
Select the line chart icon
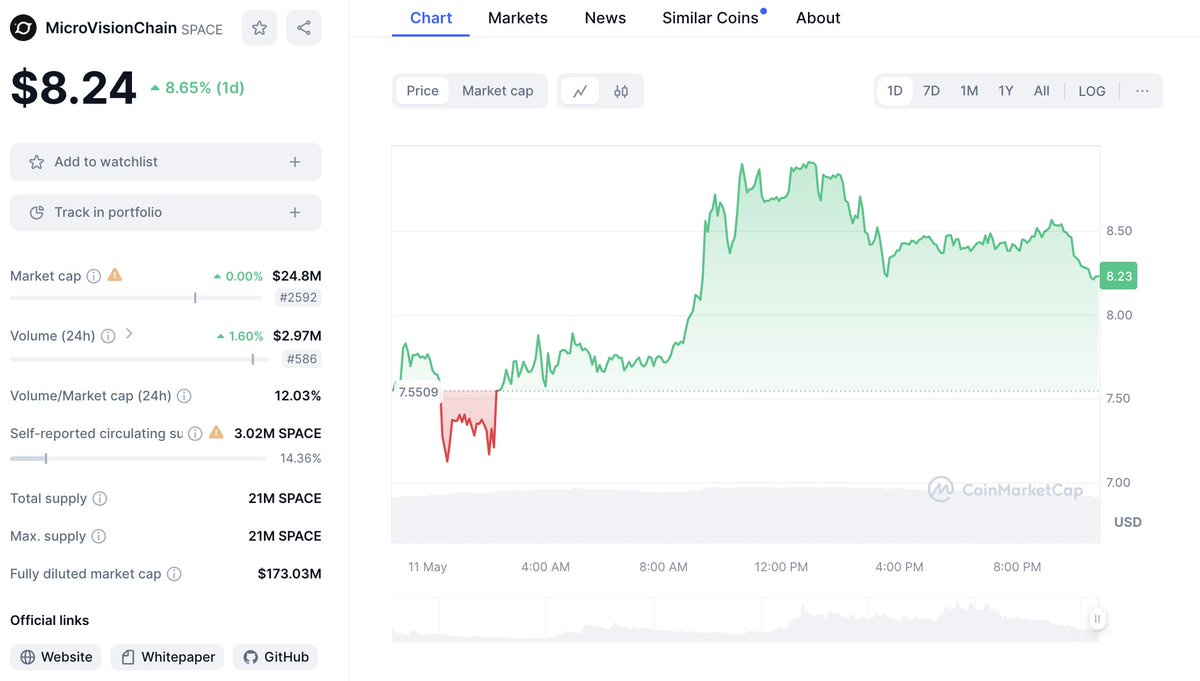click(580, 90)
